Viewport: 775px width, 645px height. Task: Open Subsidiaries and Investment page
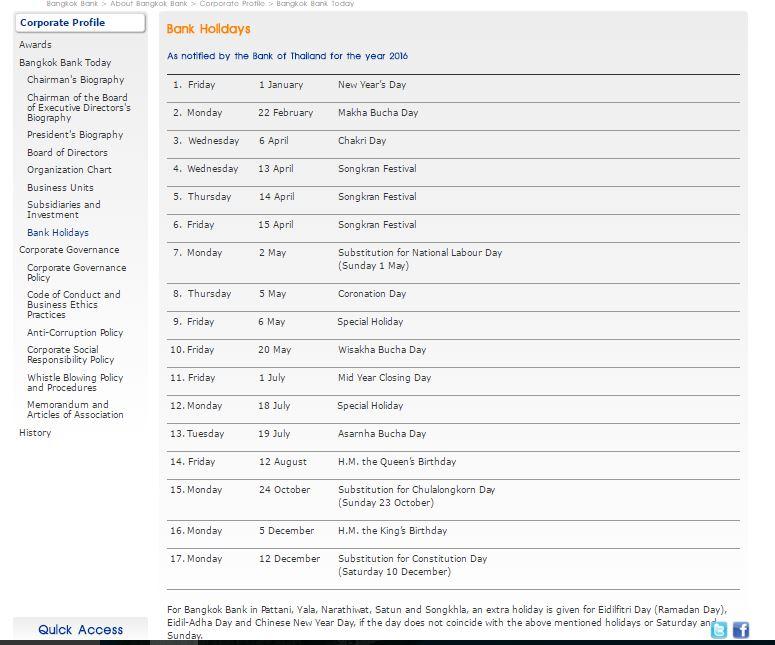64,210
